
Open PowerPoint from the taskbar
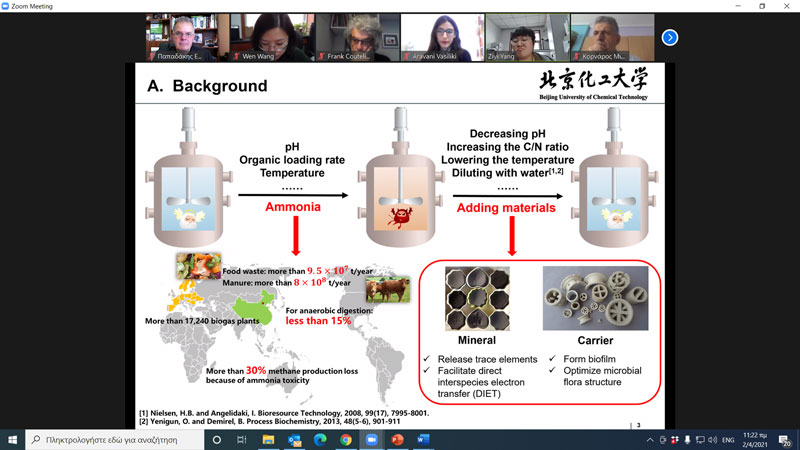[397, 439]
